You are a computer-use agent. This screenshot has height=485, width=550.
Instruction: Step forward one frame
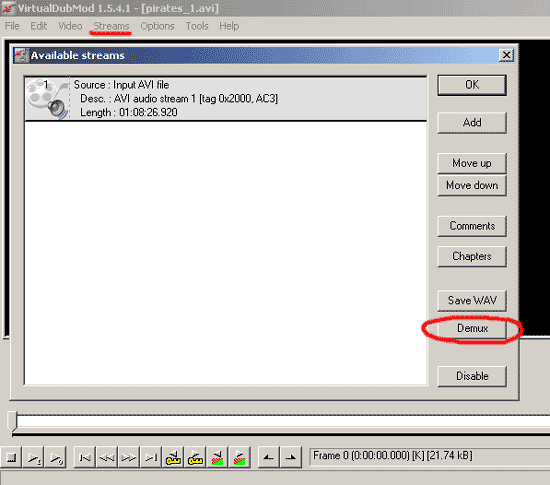click(x=129, y=457)
